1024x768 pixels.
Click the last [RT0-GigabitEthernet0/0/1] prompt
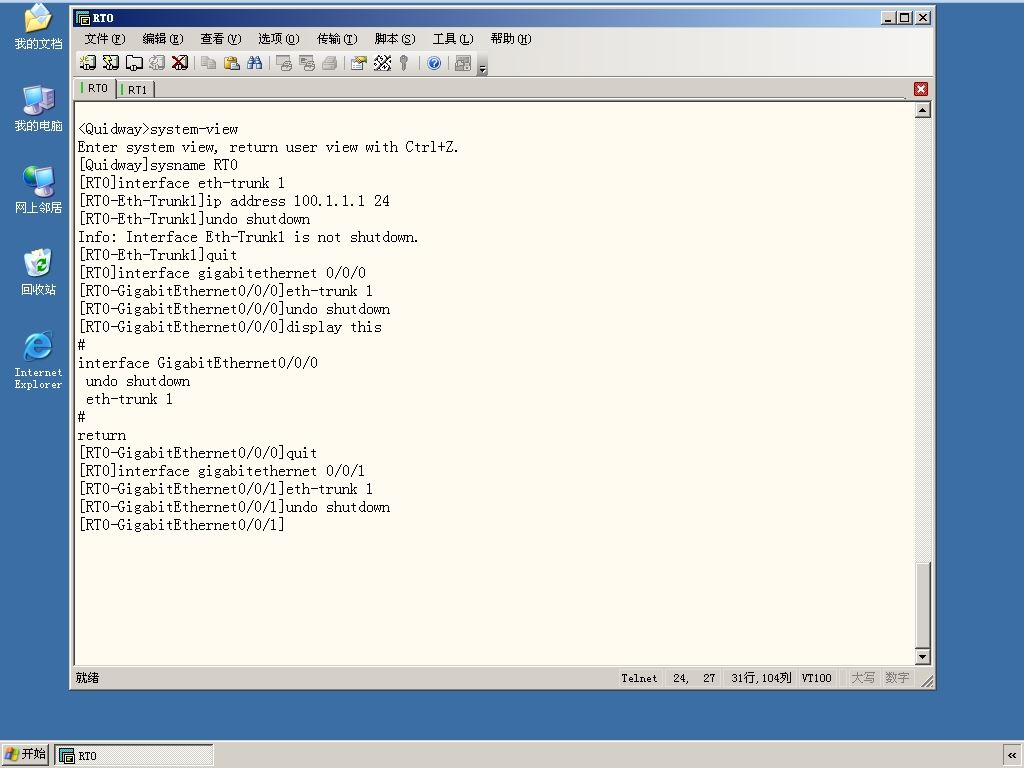(182, 525)
